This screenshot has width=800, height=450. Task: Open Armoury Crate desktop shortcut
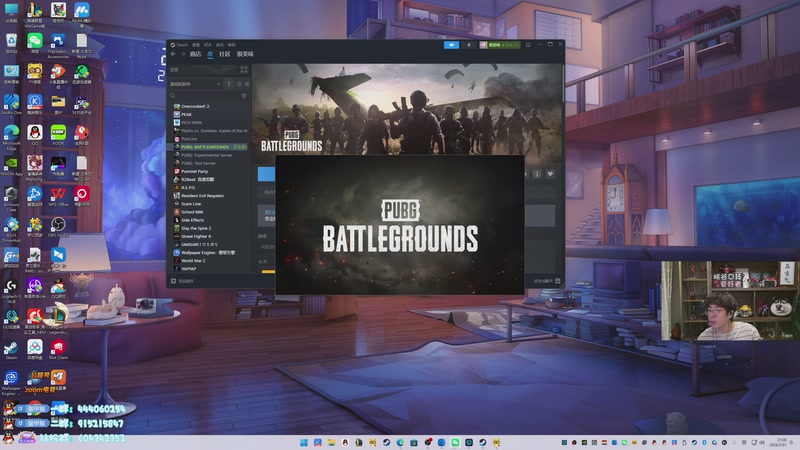point(11,199)
